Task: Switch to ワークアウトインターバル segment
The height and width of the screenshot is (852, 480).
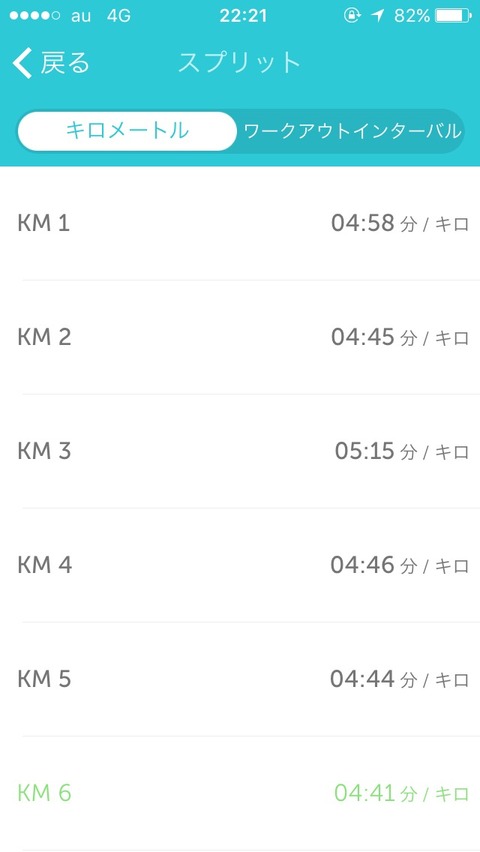Action: pyautogui.click(x=352, y=131)
